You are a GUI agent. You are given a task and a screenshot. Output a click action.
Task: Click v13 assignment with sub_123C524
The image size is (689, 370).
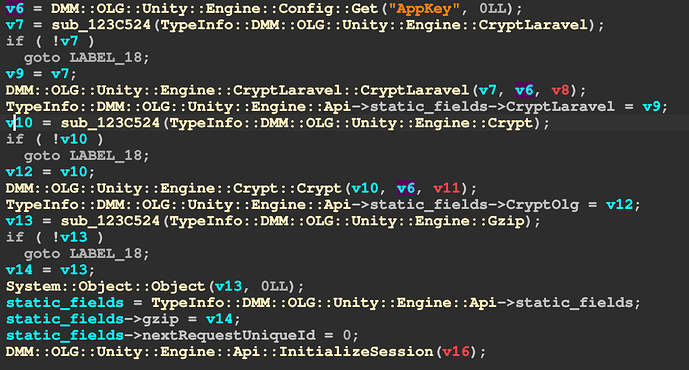click(273, 221)
